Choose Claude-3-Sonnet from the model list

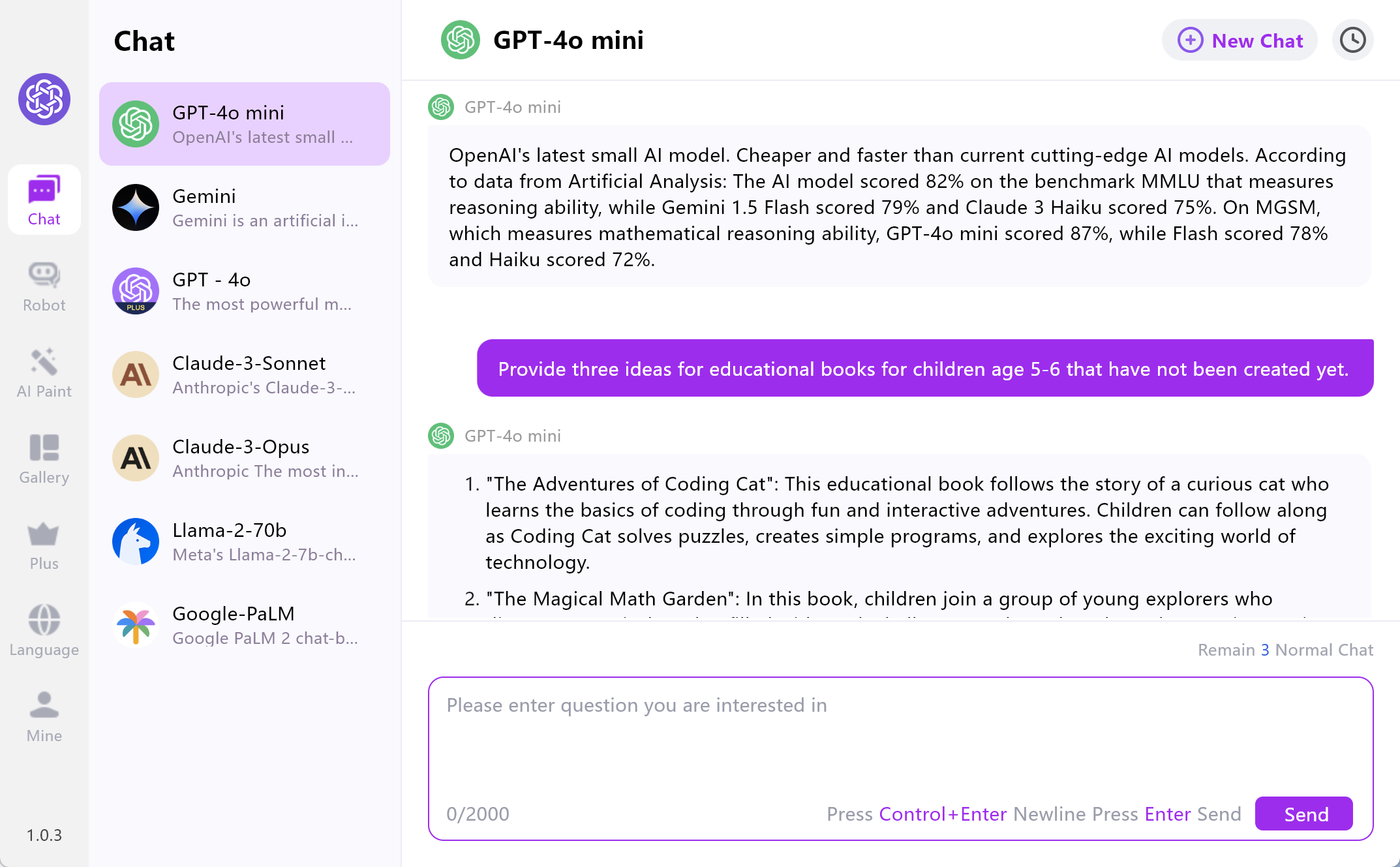coord(245,374)
